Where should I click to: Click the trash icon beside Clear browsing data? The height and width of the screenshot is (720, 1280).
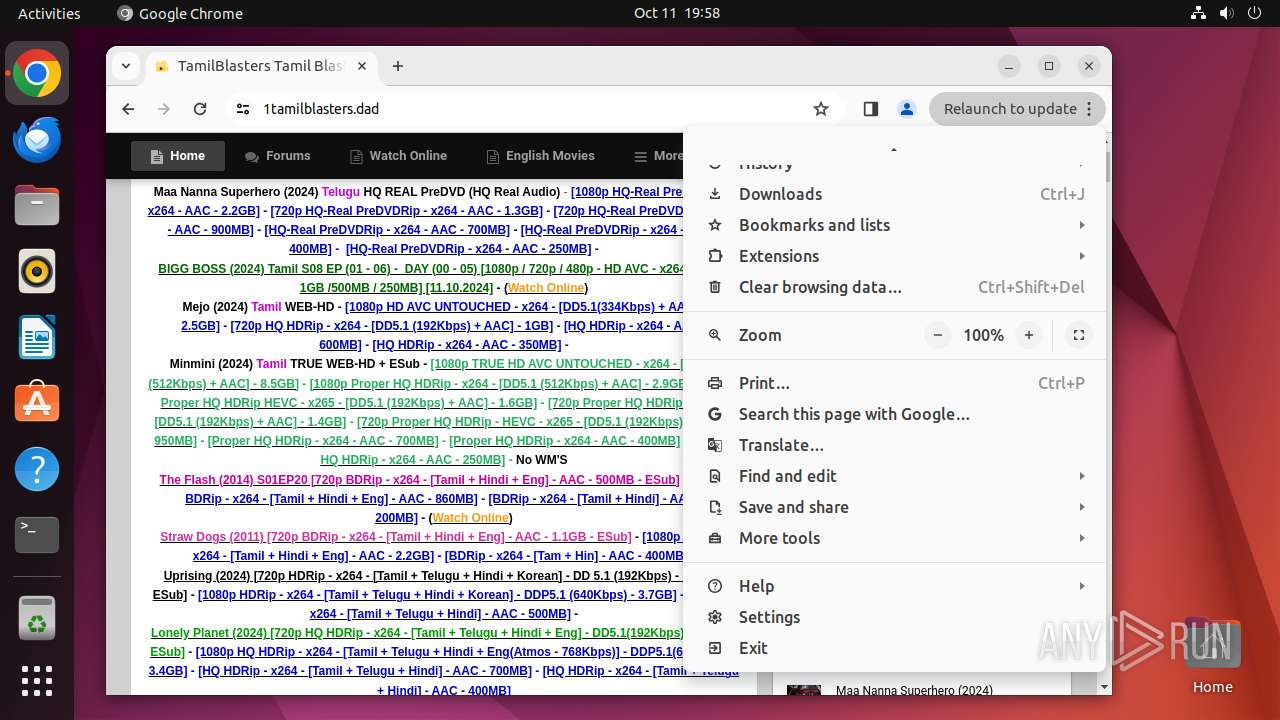pyautogui.click(x=715, y=287)
